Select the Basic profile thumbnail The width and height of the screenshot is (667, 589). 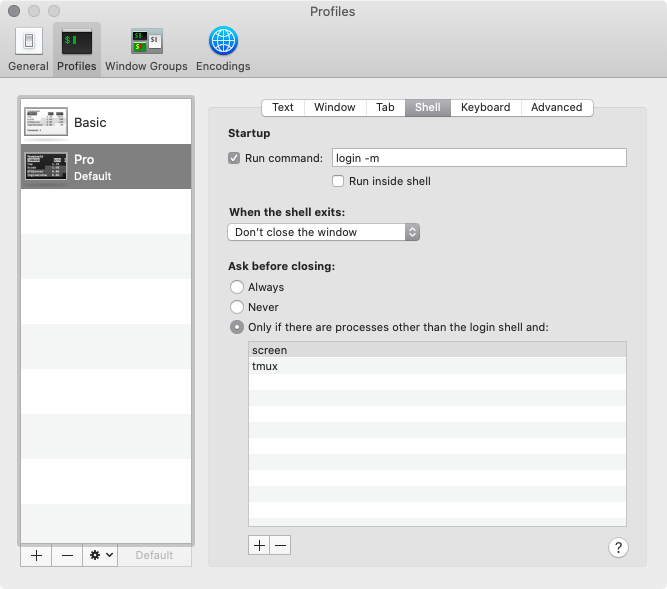[45, 122]
